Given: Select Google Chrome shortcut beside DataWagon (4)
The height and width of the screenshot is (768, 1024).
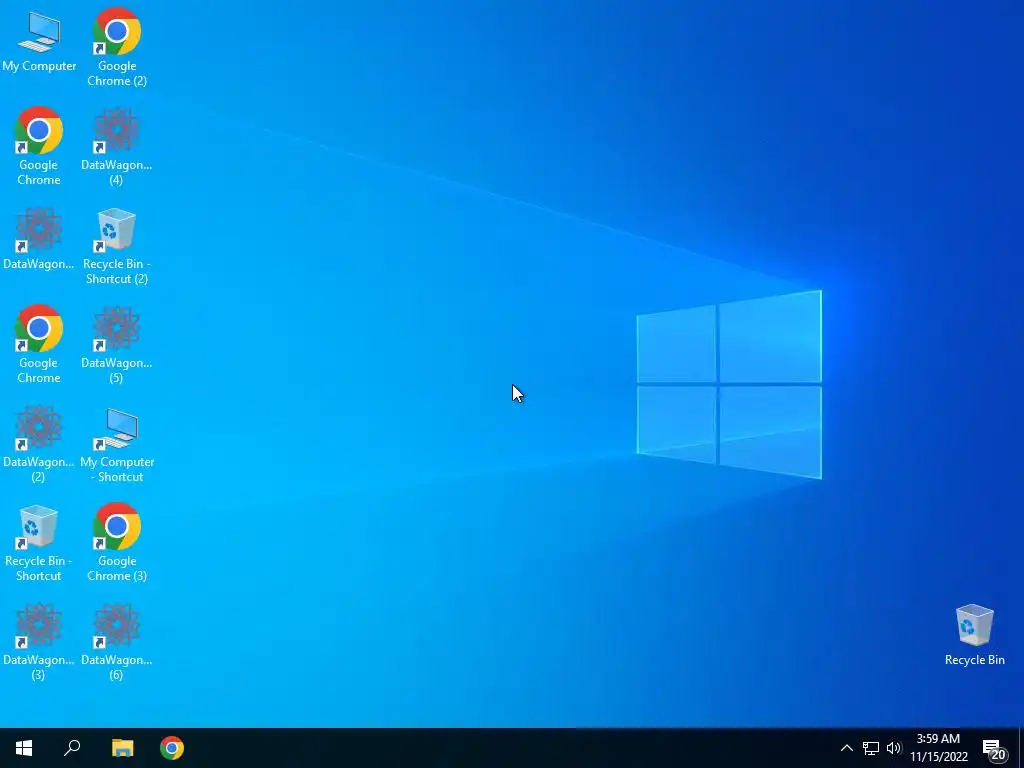Looking at the screenshot, I should click(39, 146).
